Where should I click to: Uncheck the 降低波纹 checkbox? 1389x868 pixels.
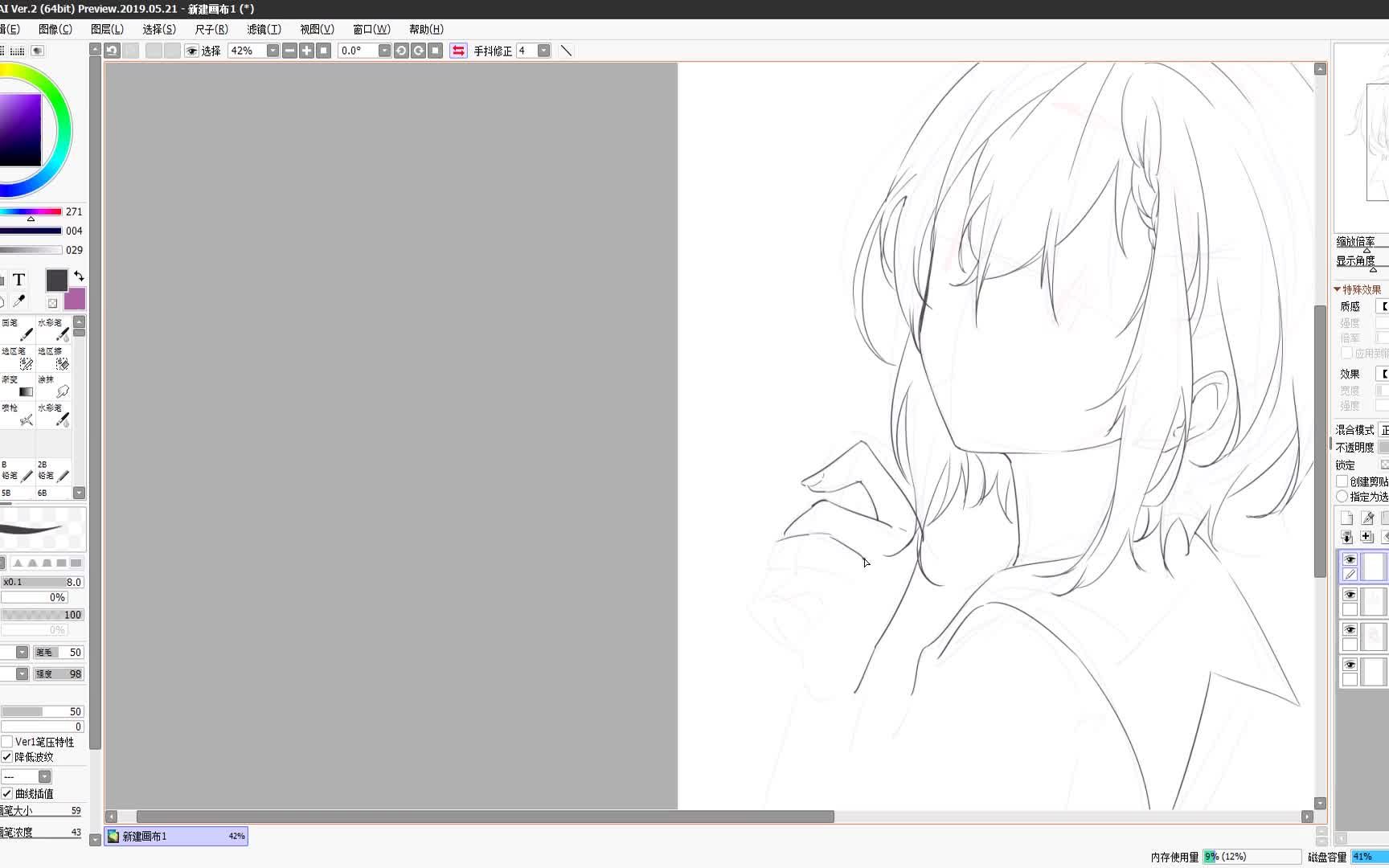7,757
